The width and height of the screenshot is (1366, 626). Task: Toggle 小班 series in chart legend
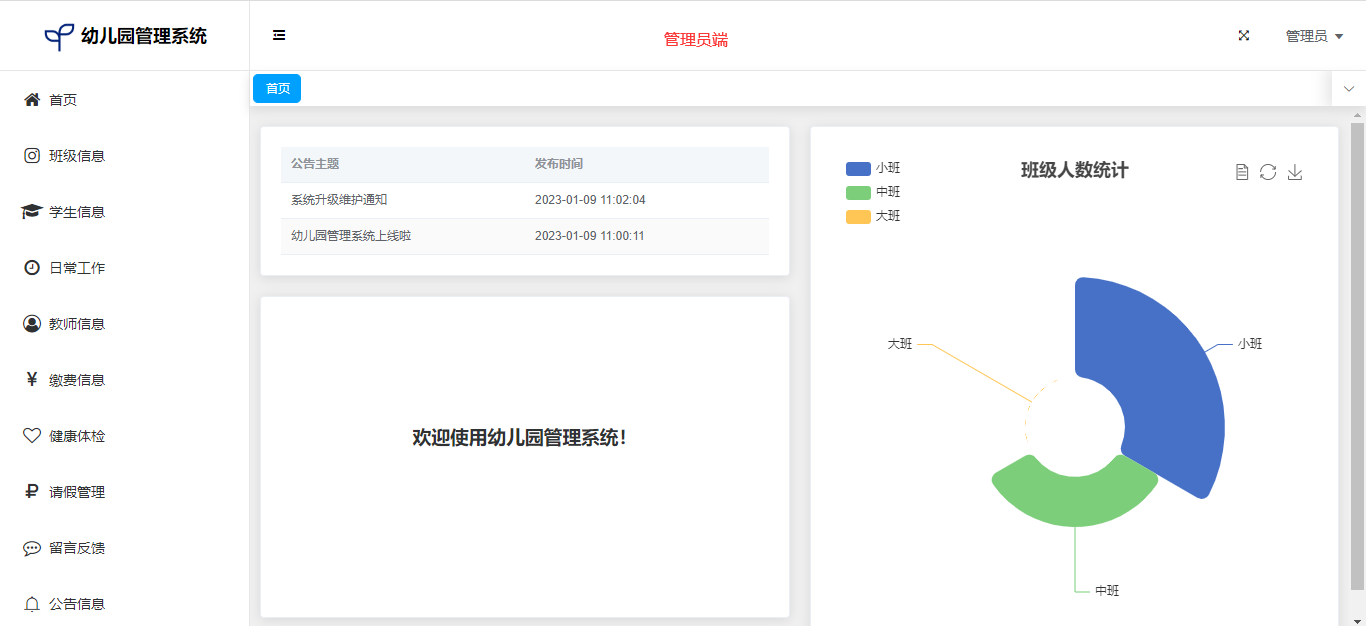(872, 168)
